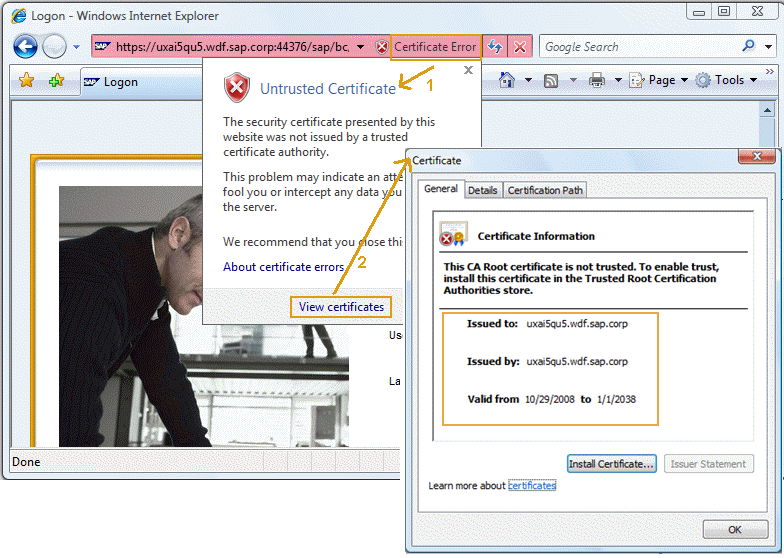Switch to the Certification Path tab
784x558 pixels.
click(x=545, y=190)
